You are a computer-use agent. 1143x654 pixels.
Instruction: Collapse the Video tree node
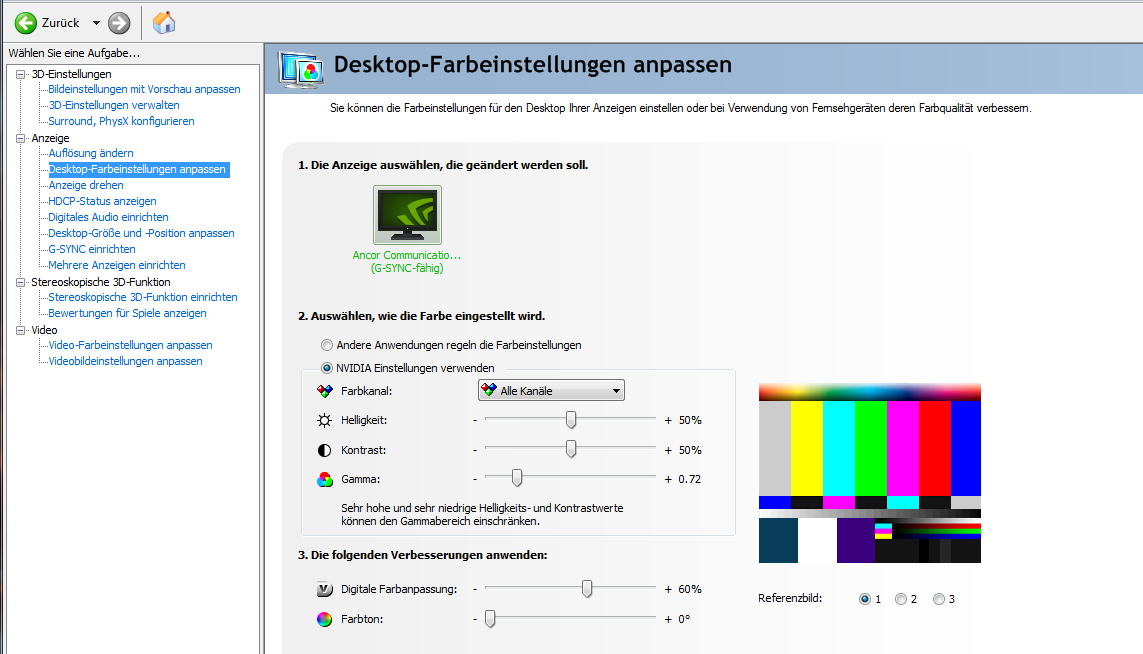[x=21, y=330]
